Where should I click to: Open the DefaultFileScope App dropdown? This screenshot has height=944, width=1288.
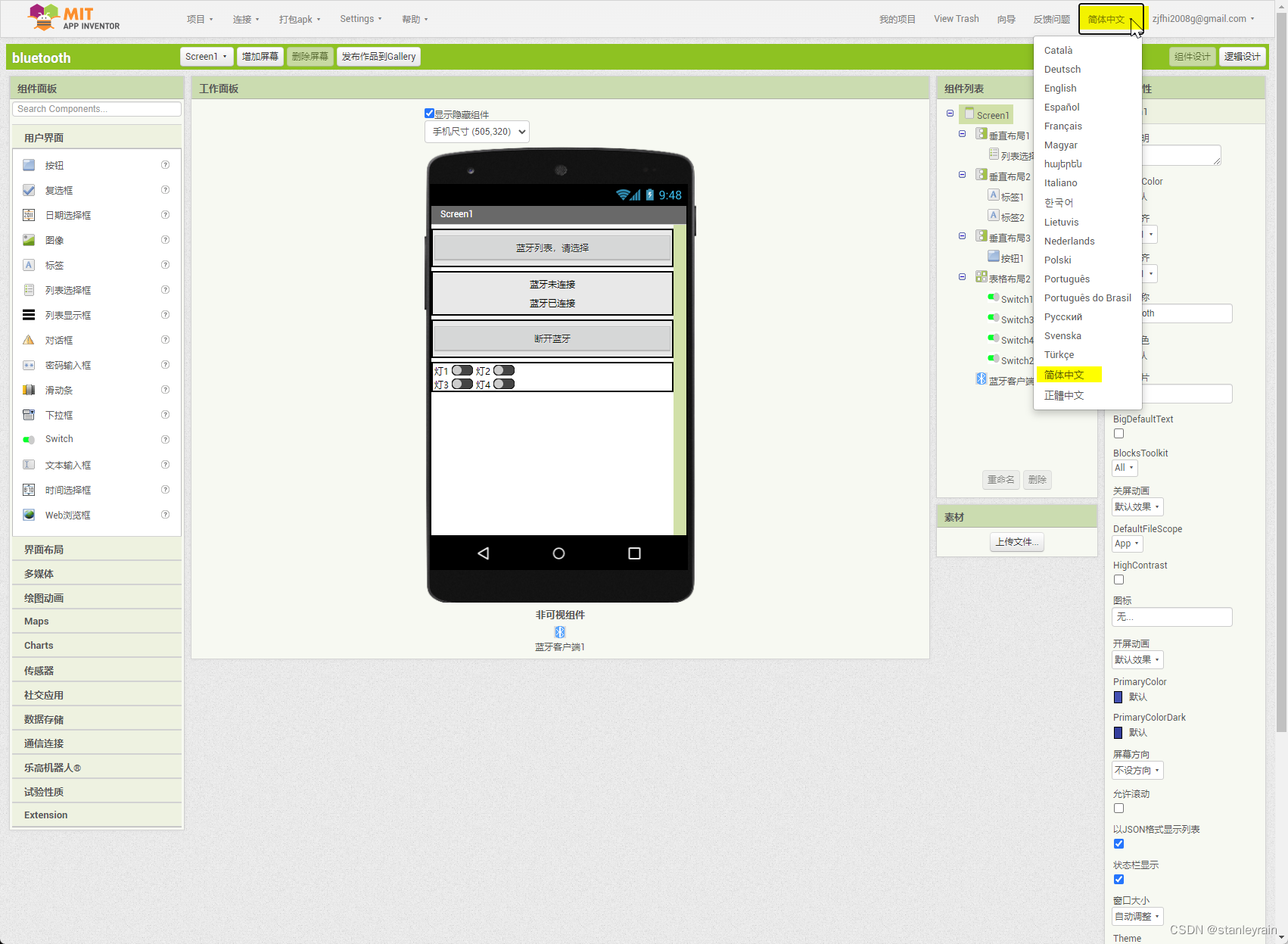click(1126, 544)
